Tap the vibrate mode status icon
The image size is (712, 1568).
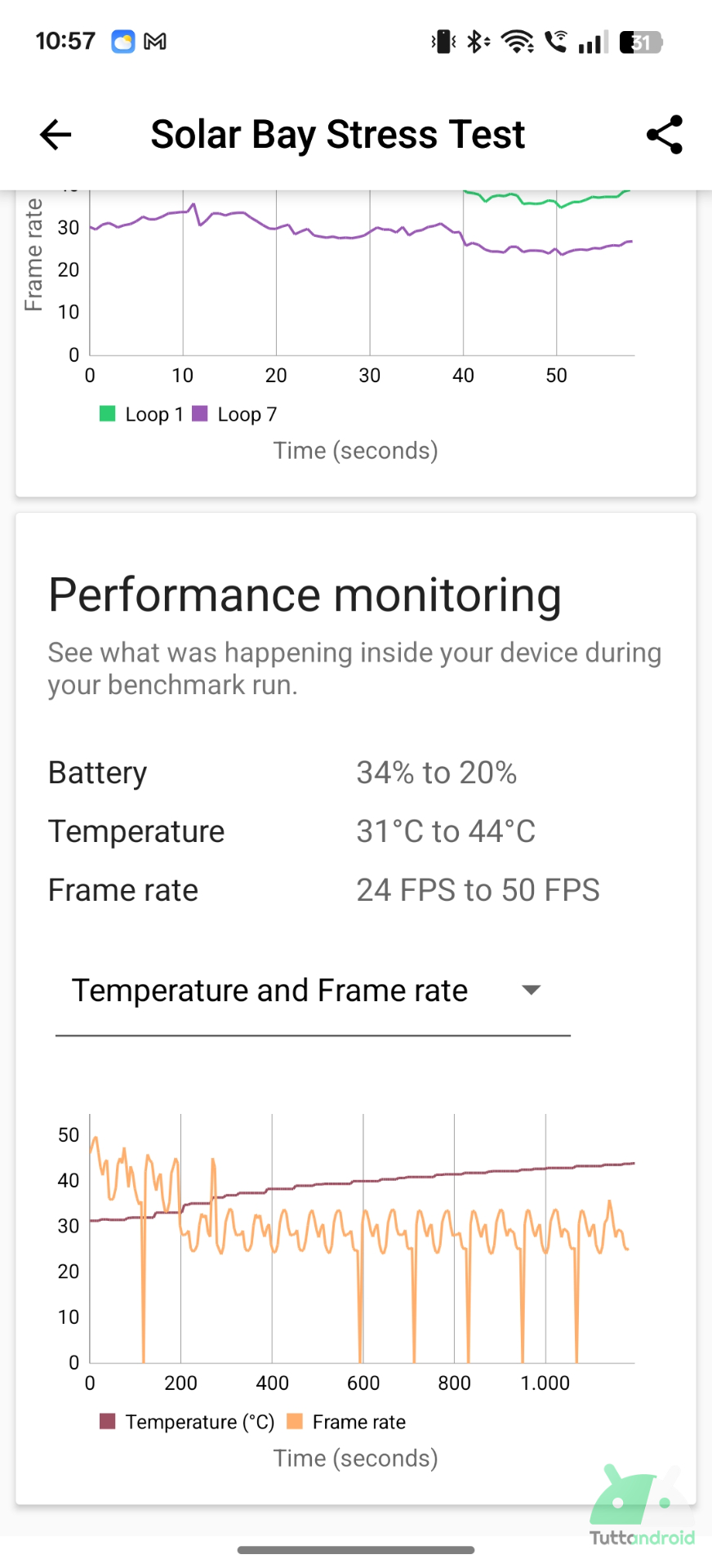(x=443, y=42)
